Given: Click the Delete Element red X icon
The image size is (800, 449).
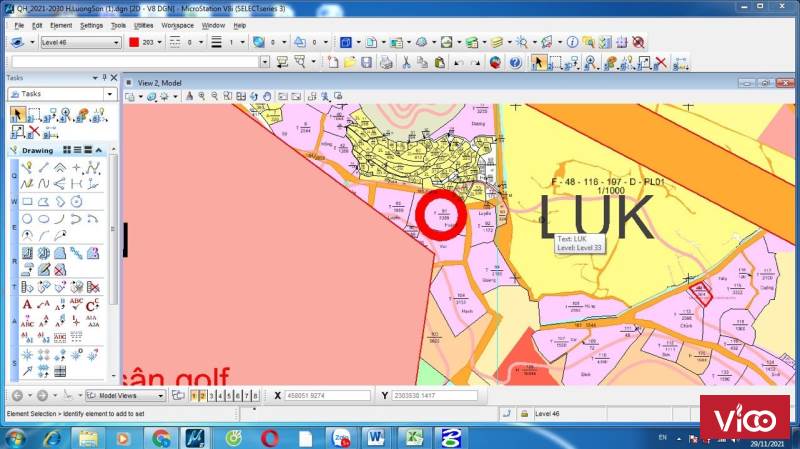Looking at the screenshot, I should point(660,62).
